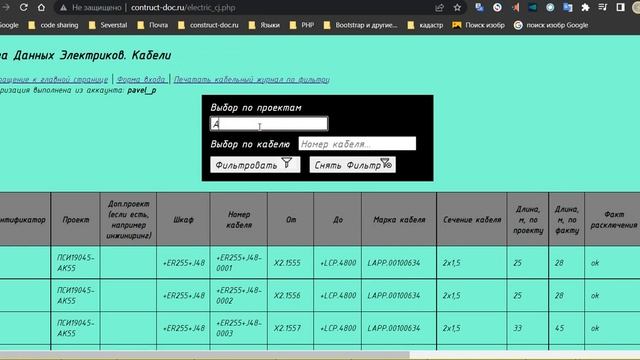Open the print cable journal by filter link
Screen dimensions: 640x360
point(251,79)
